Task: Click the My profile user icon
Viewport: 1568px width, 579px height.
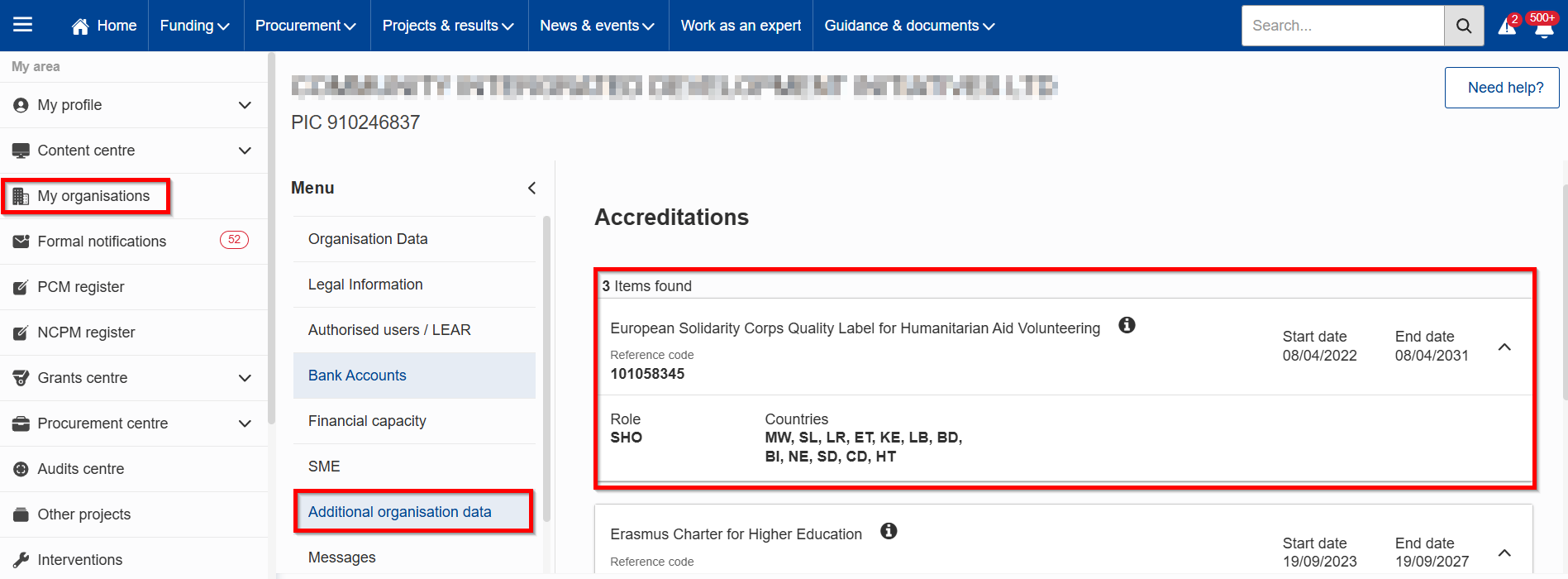Action: pos(21,105)
